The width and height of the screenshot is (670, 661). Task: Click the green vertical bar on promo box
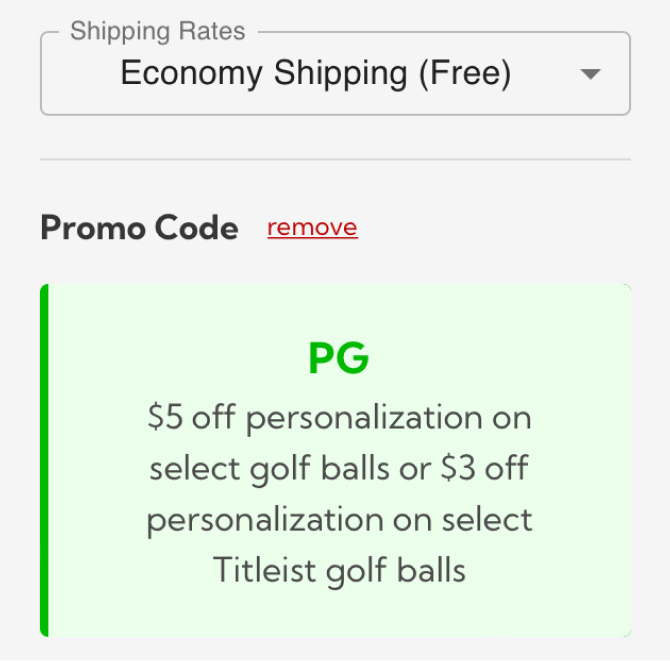(45, 460)
